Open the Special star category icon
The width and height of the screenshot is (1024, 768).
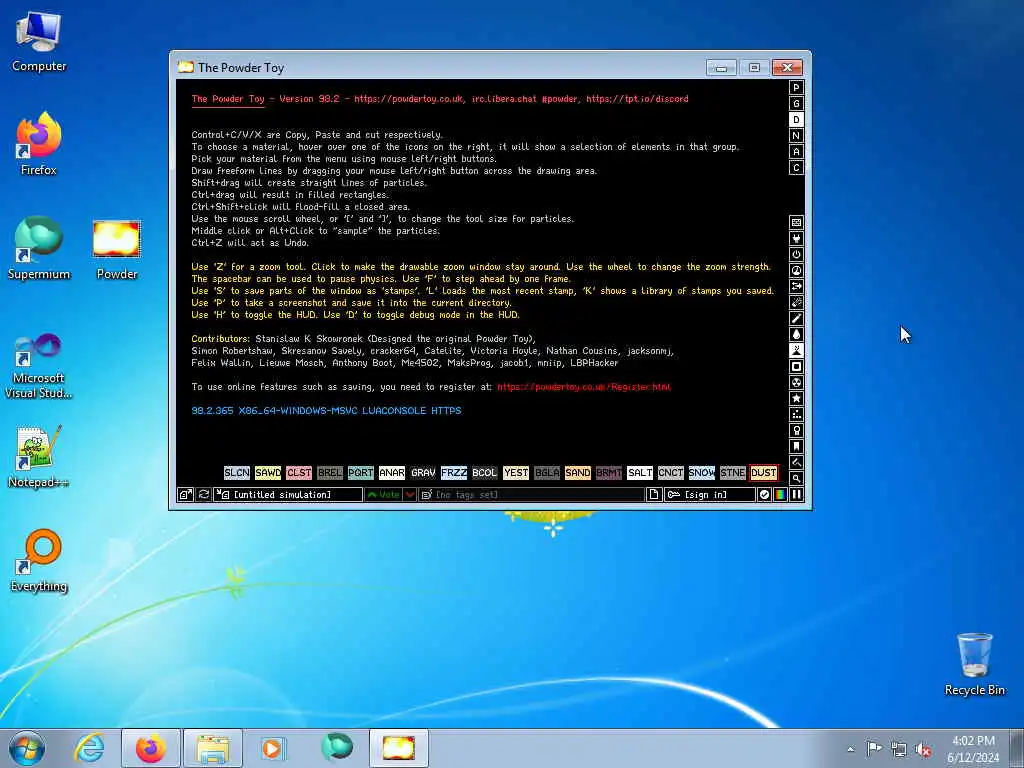click(x=796, y=398)
